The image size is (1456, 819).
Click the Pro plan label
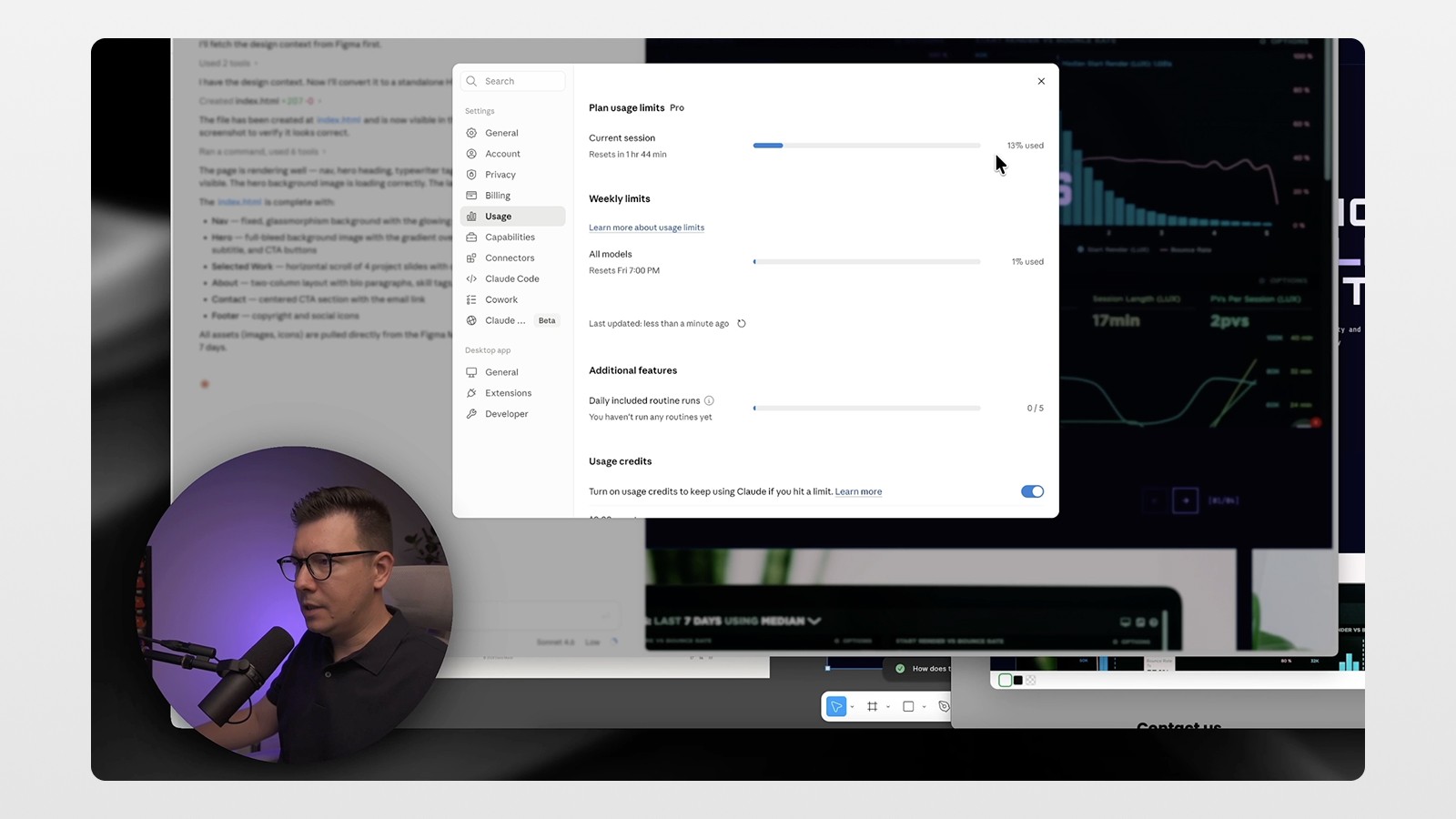[x=677, y=107]
